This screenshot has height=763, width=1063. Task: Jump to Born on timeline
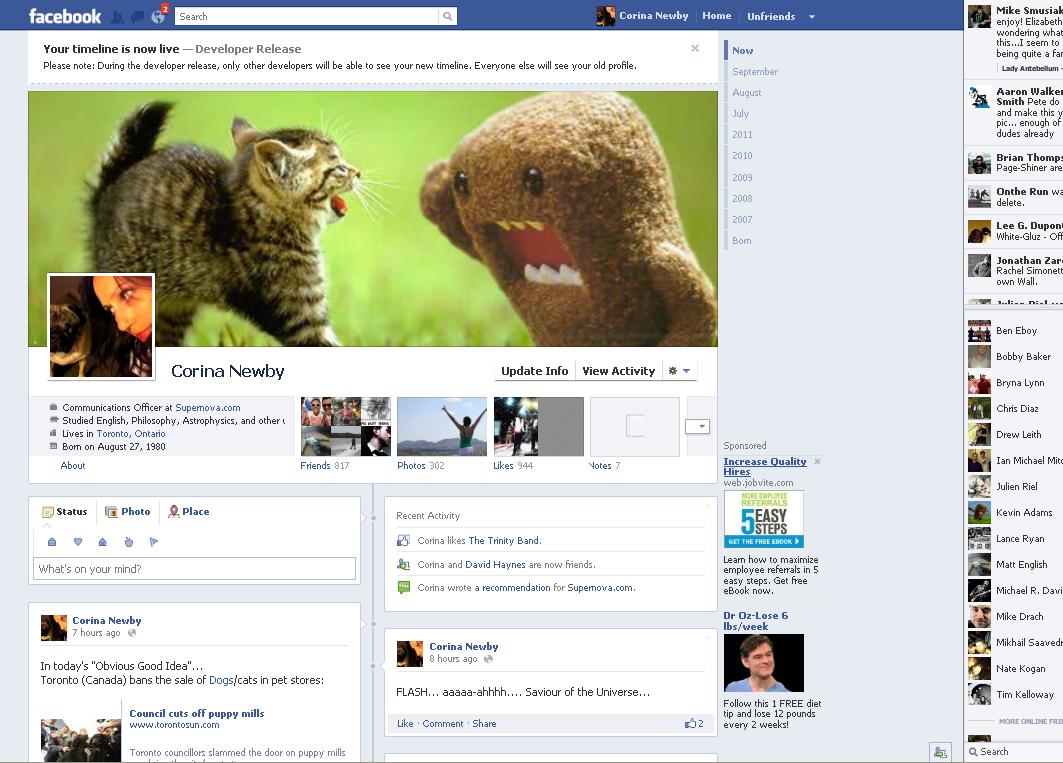coord(741,240)
